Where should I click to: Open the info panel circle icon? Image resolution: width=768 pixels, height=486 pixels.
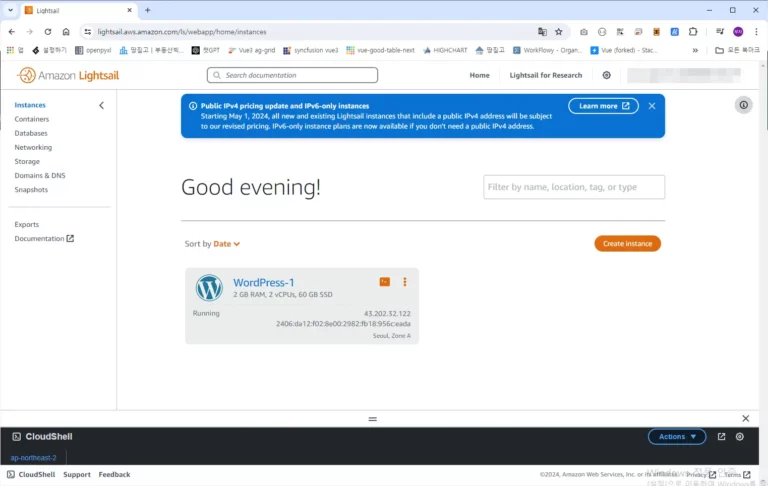[743, 105]
